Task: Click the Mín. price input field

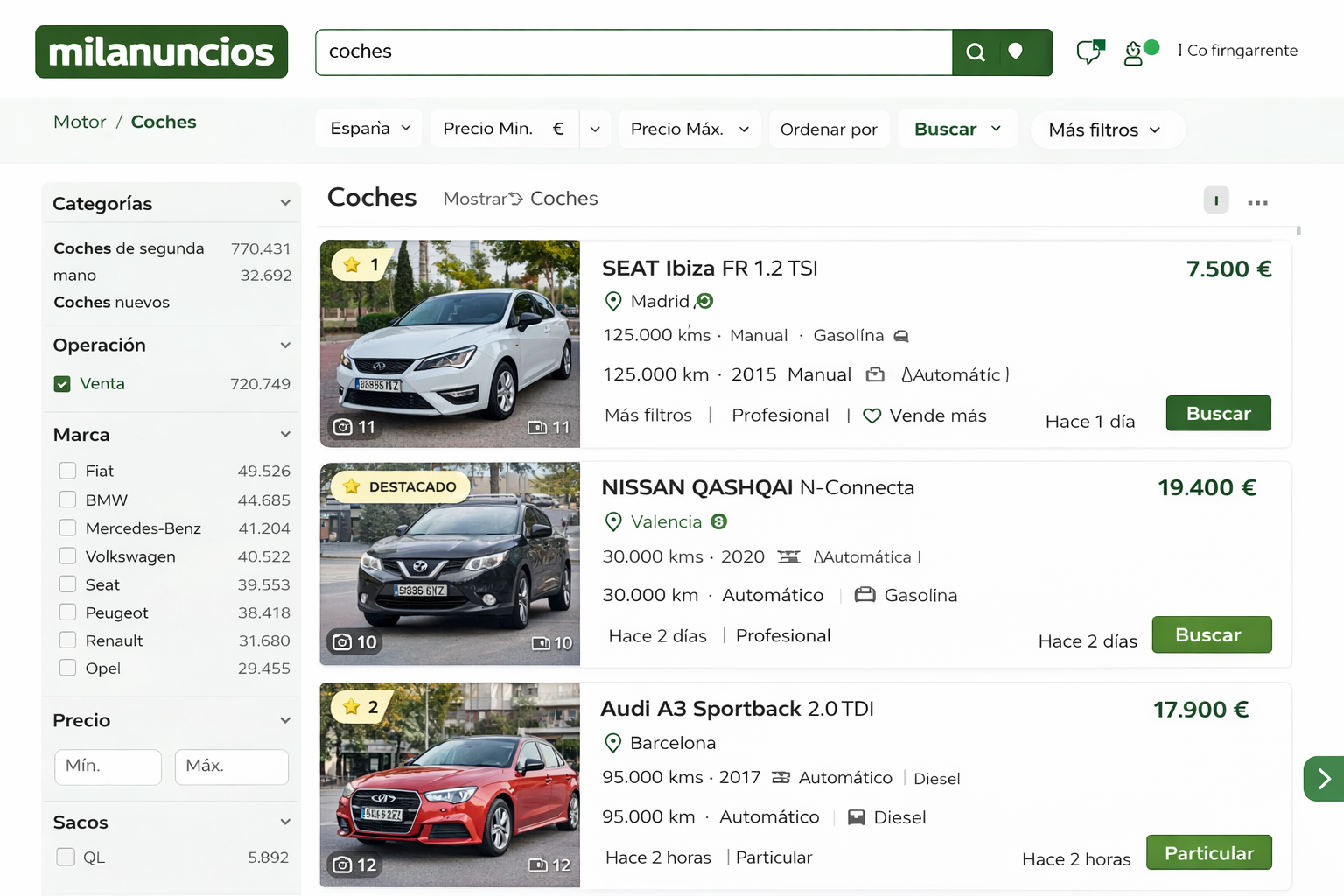Action: 108,766
